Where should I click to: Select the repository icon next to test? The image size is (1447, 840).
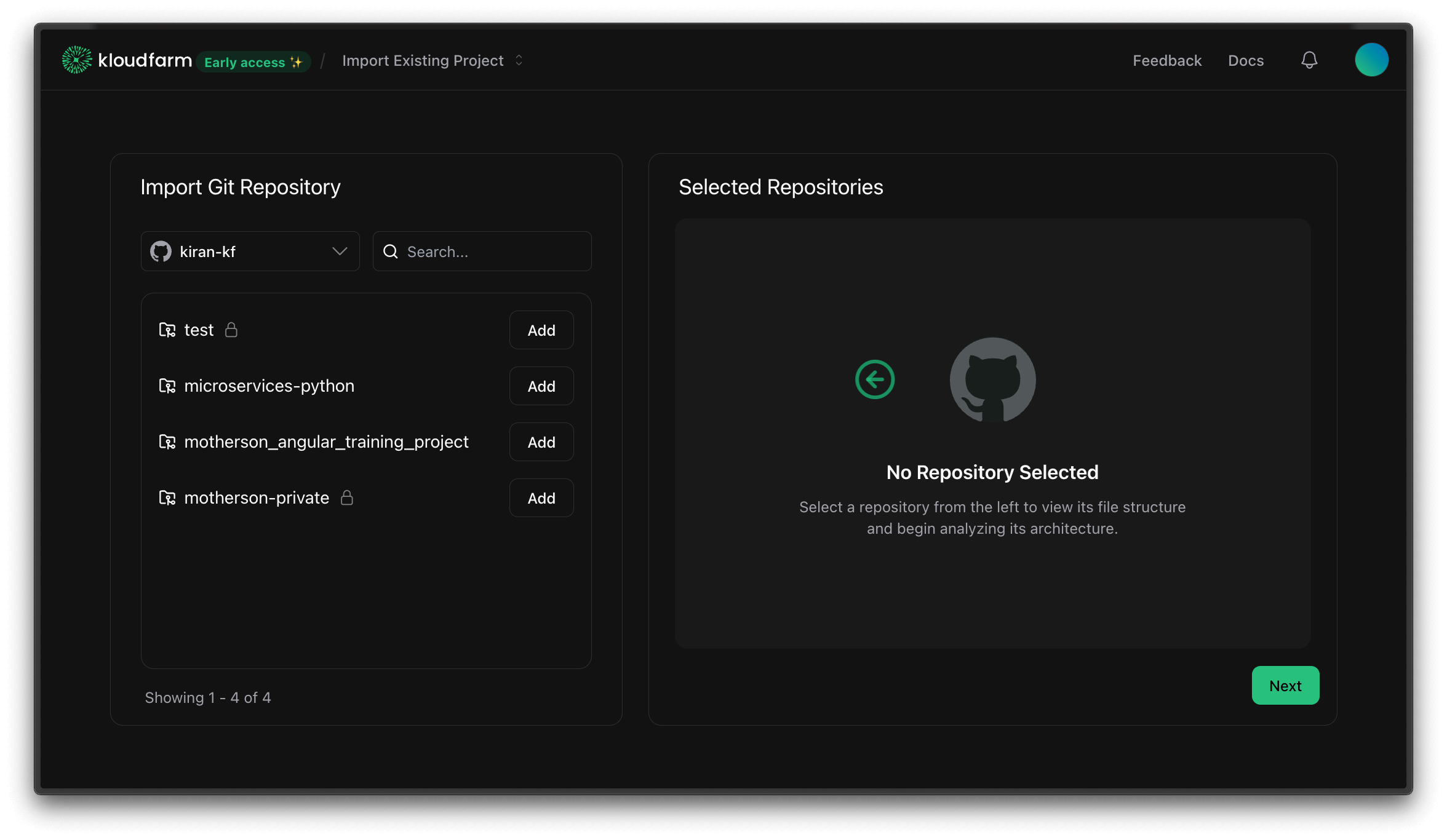coord(167,330)
